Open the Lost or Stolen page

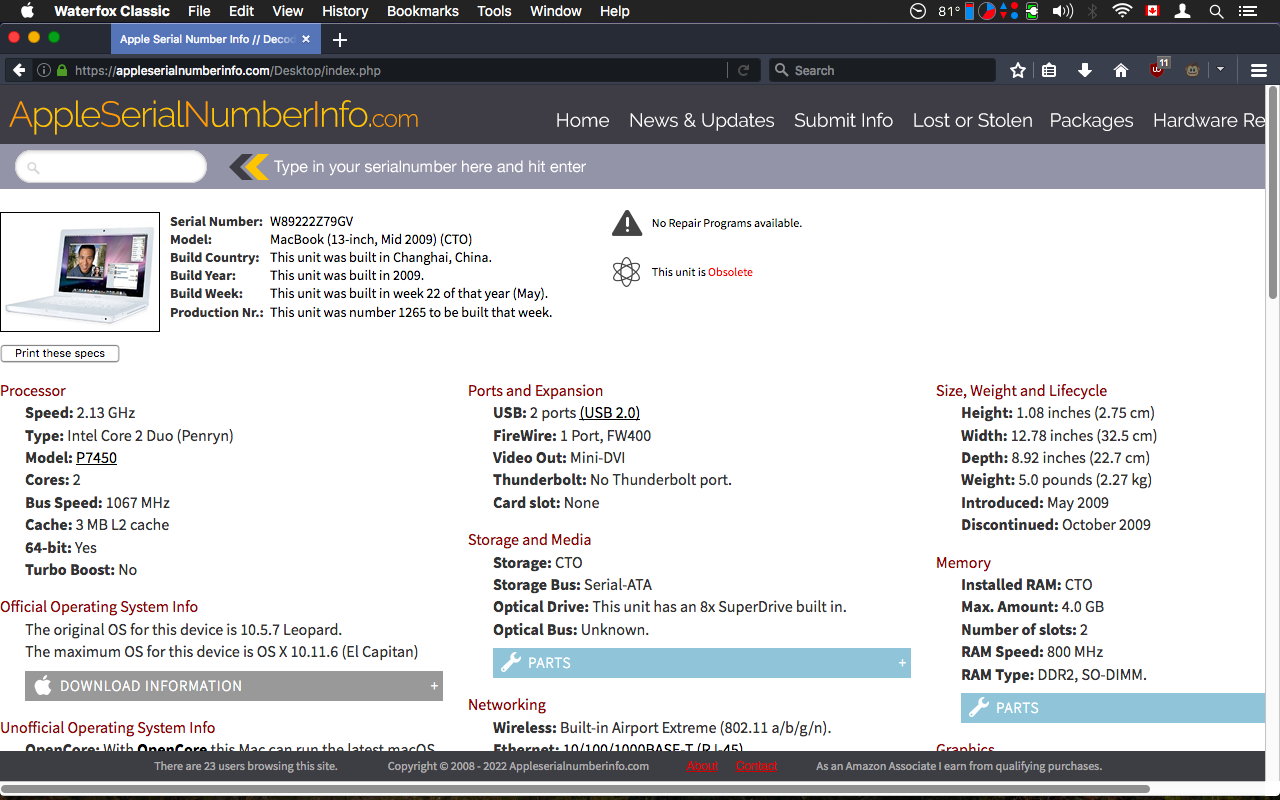pos(972,120)
